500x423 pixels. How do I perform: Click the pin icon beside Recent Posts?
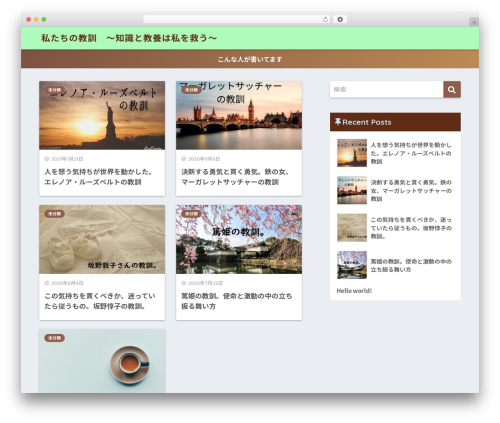(338, 122)
